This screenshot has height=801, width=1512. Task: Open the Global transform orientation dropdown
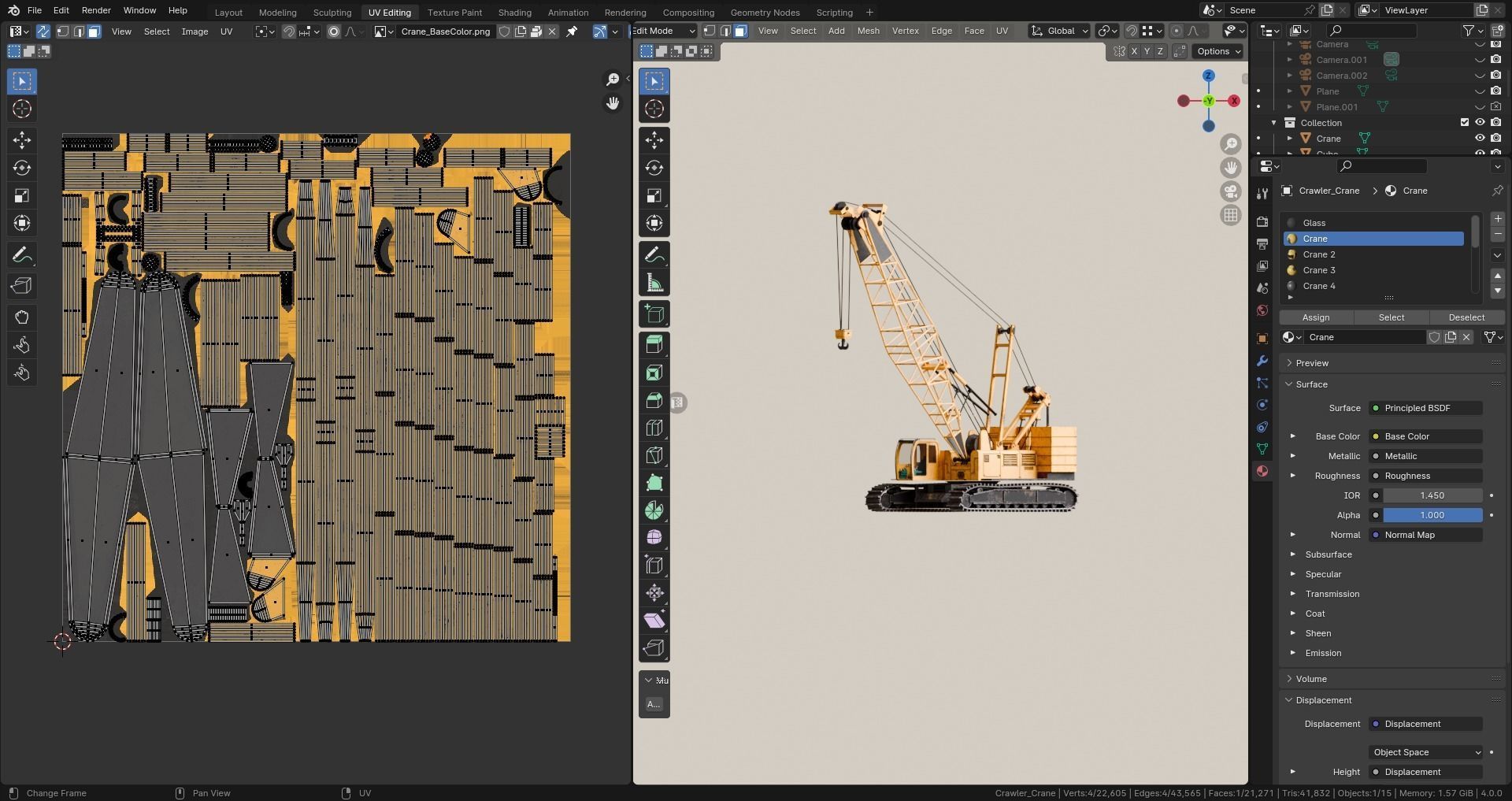[1059, 31]
